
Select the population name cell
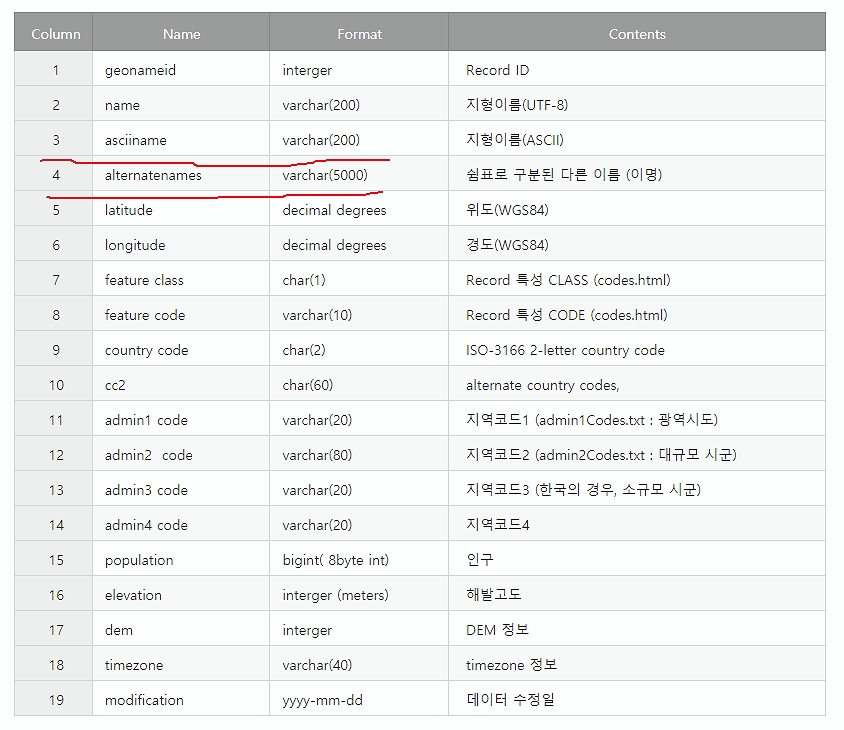click(139, 560)
